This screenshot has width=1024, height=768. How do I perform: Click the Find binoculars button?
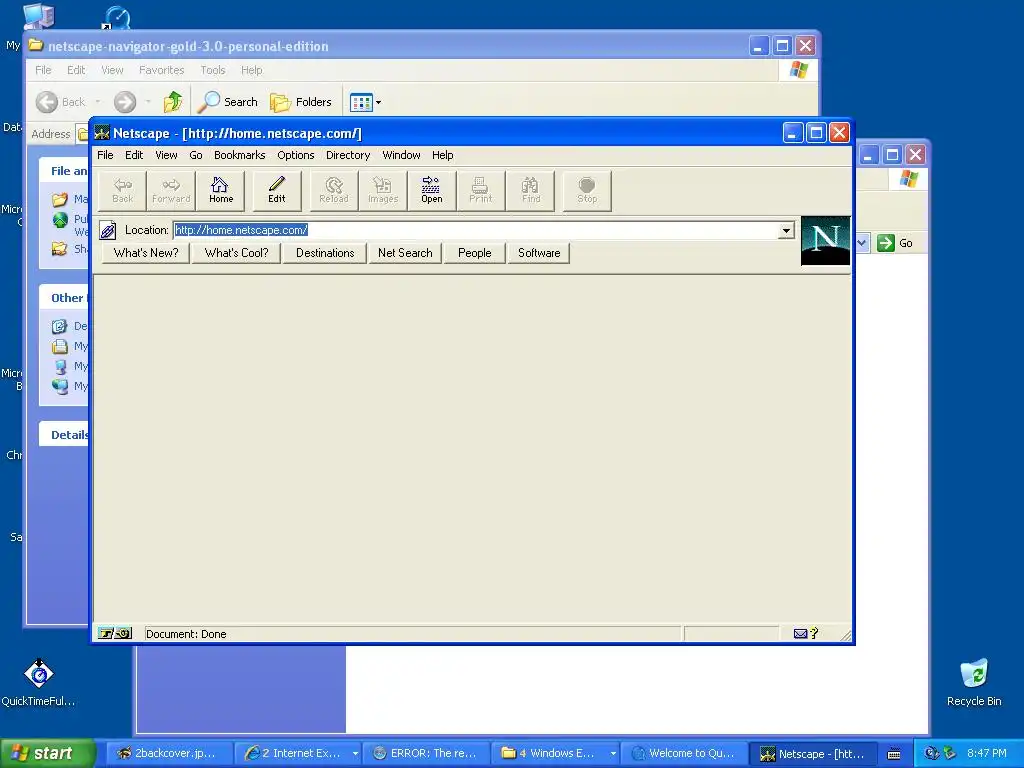pos(530,191)
